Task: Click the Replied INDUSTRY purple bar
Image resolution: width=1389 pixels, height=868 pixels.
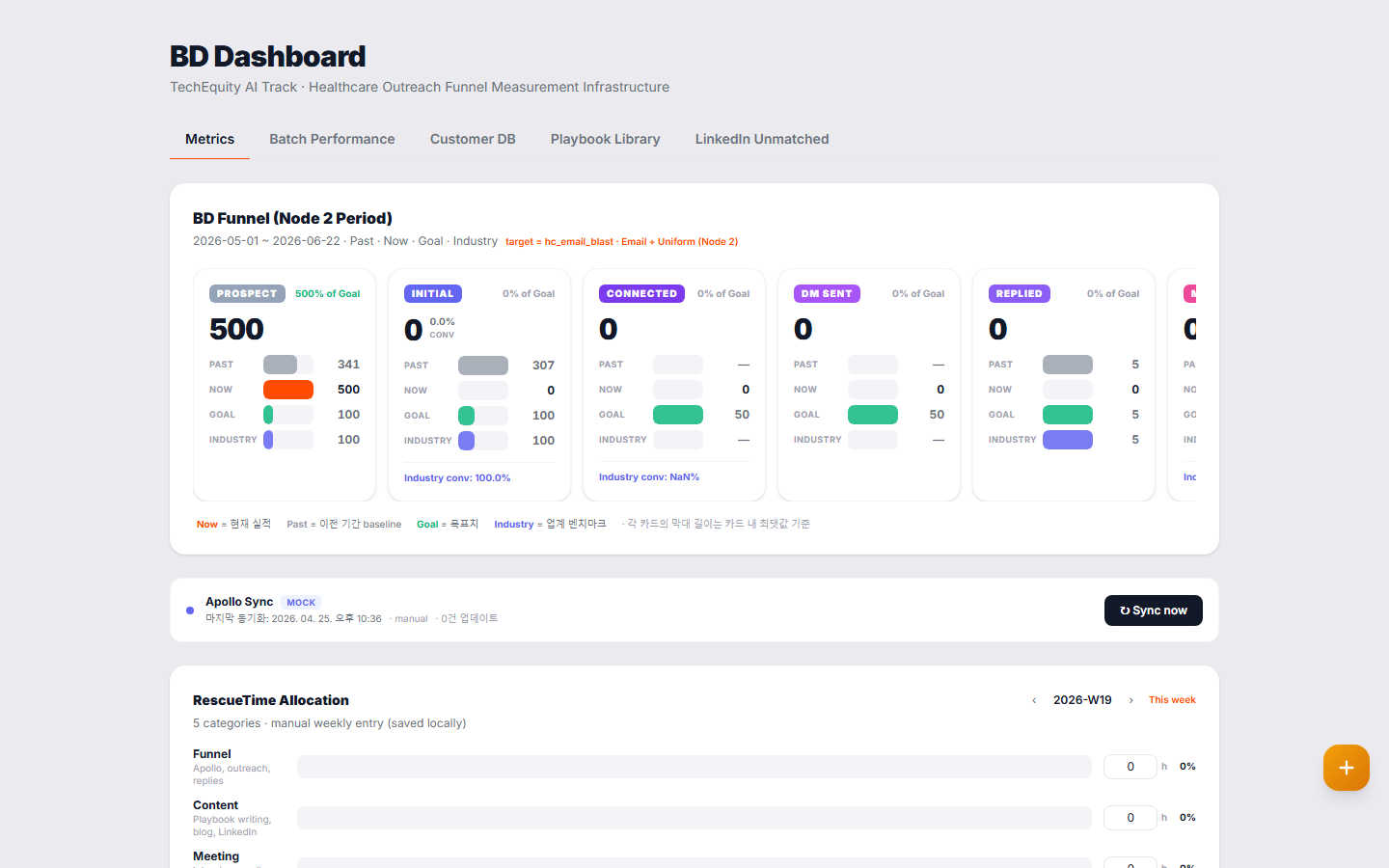Action: [1068, 440]
